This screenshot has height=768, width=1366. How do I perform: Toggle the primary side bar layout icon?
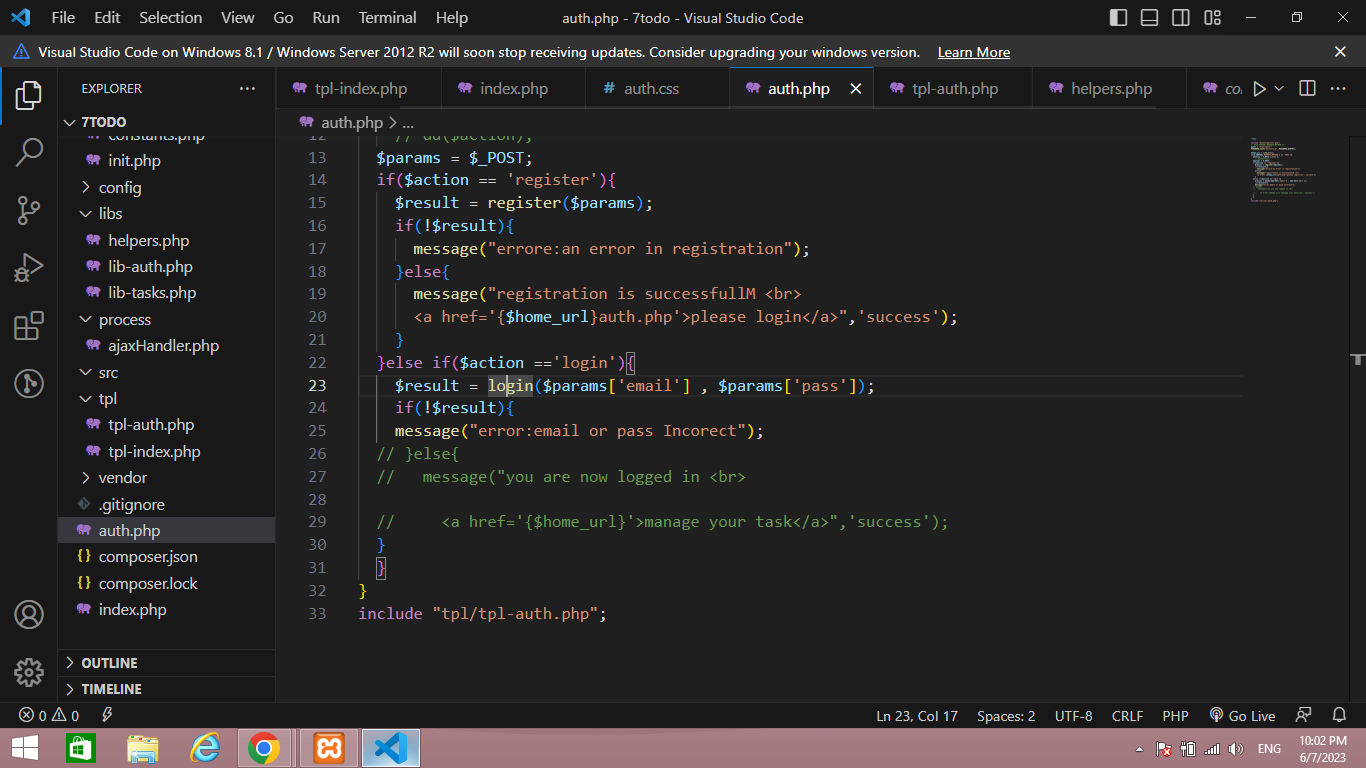(x=1118, y=18)
